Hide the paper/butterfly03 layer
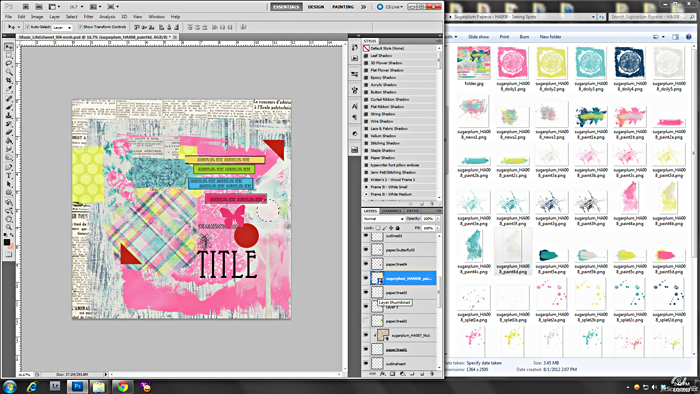 (x=366, y=250)
